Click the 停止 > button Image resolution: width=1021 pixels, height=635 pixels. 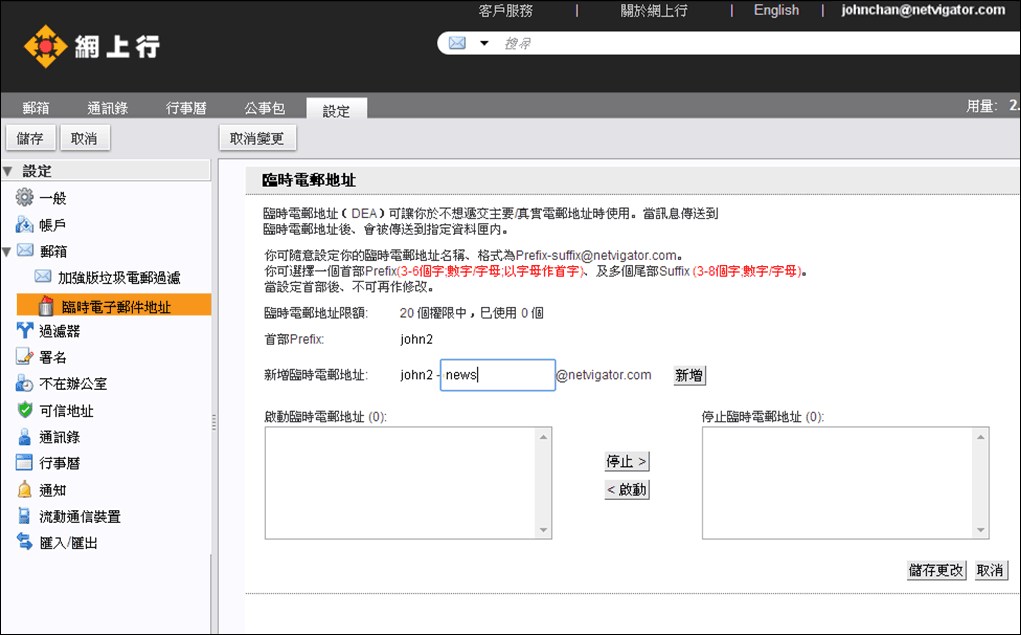point(626,462)
